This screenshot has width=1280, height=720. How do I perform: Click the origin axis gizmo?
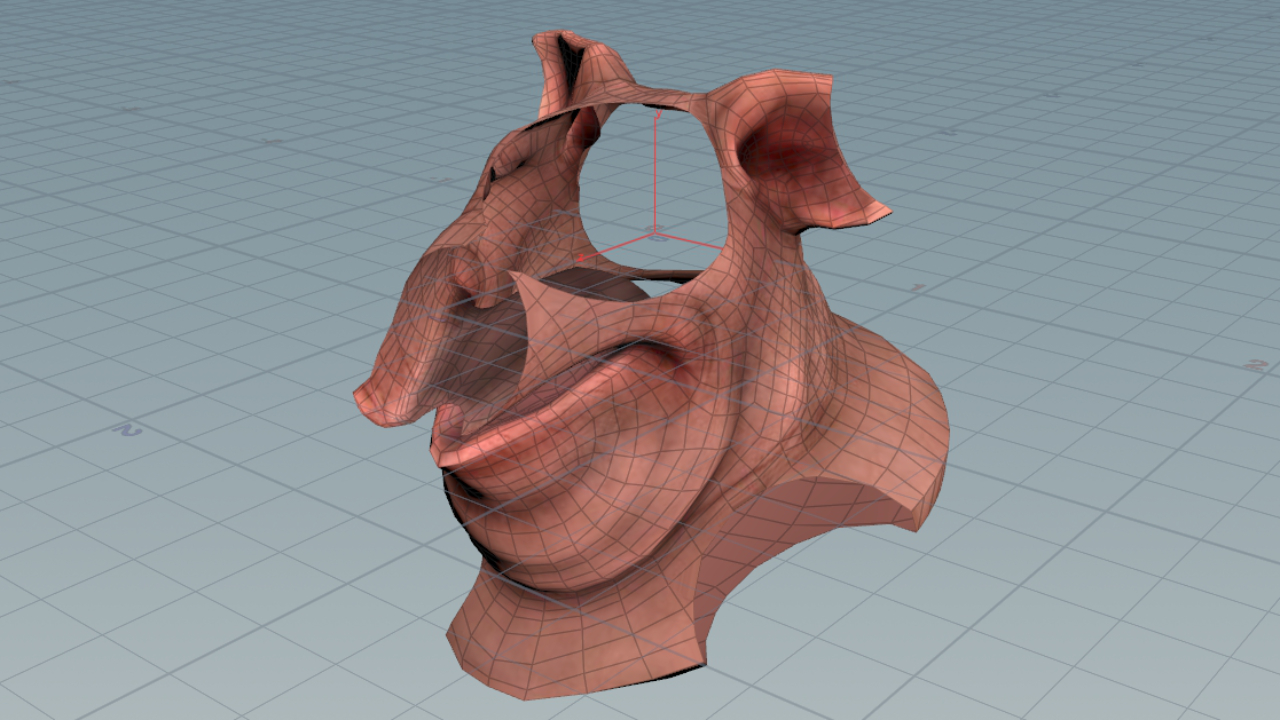[650, 185]
